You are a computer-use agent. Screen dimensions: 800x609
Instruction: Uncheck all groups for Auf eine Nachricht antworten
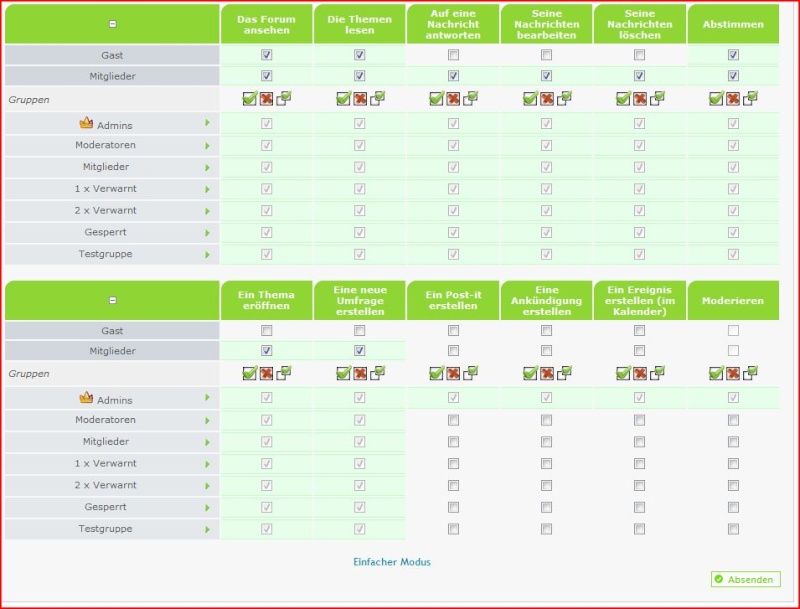(x=453, y=98)
